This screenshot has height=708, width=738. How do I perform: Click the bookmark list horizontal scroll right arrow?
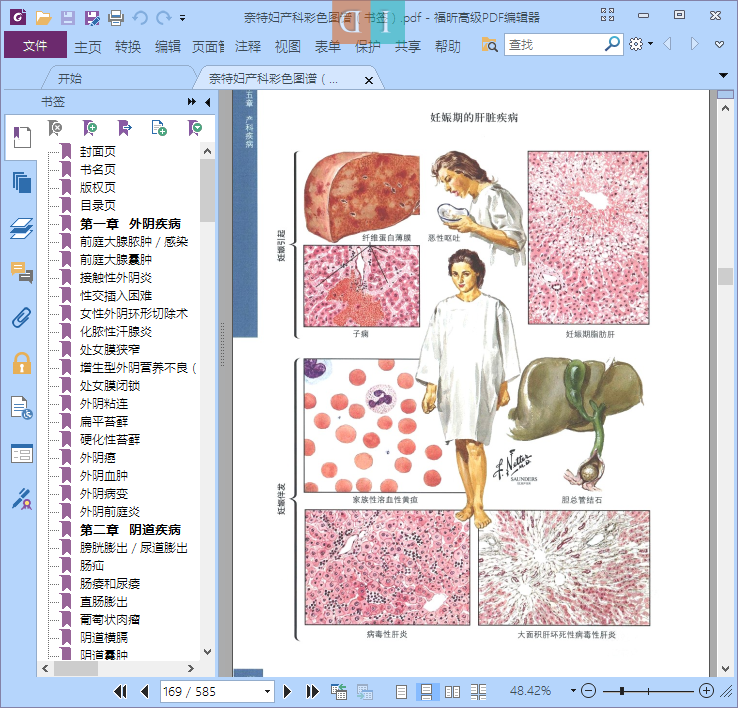pyautogui.click(x=190, y=668)
